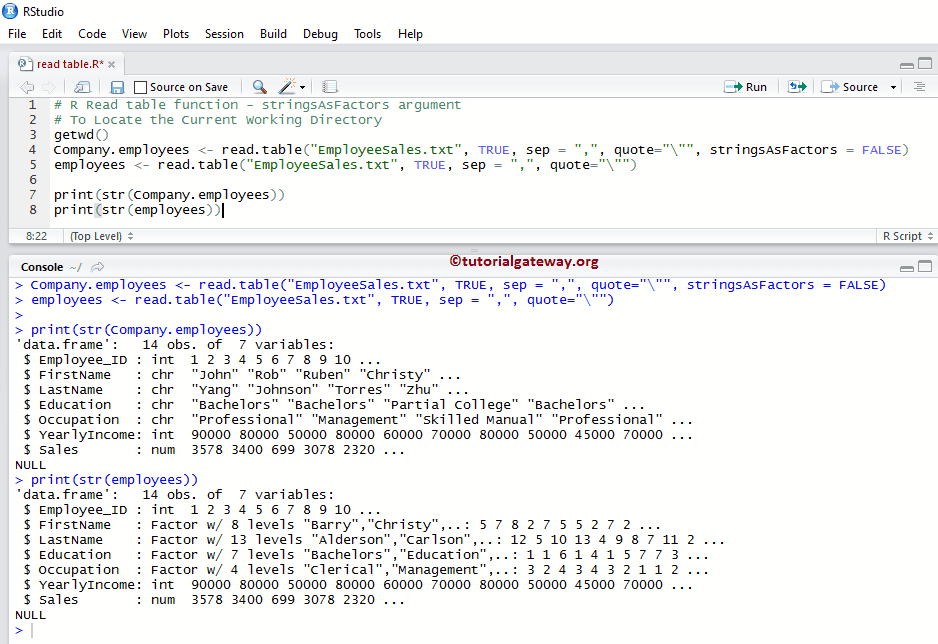Click the show in new window icon
The height and width of the screenshot is (644, 938).
(82, 87)
